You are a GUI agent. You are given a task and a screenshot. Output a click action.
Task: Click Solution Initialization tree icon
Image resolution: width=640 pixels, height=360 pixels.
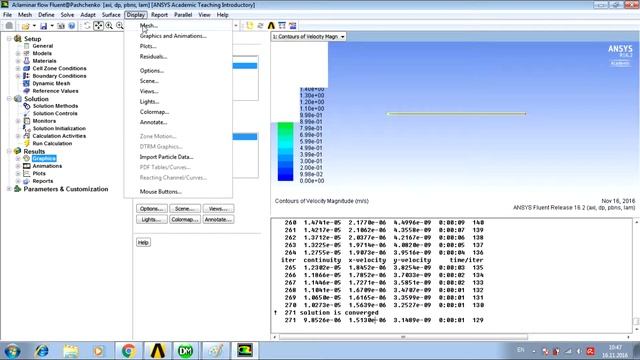coord(27,128)
